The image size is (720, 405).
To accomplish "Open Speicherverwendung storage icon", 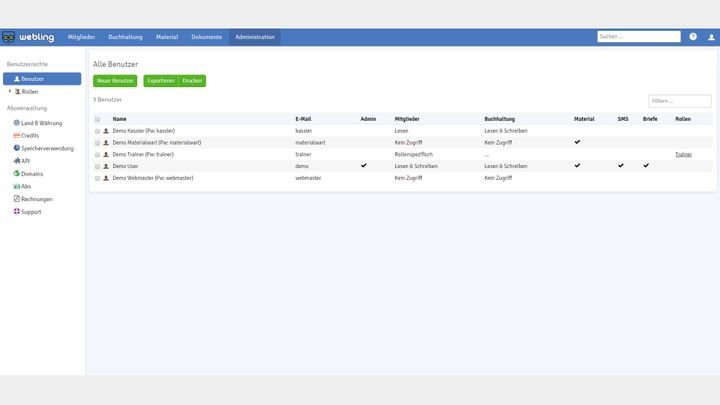I will pos(17,148).
